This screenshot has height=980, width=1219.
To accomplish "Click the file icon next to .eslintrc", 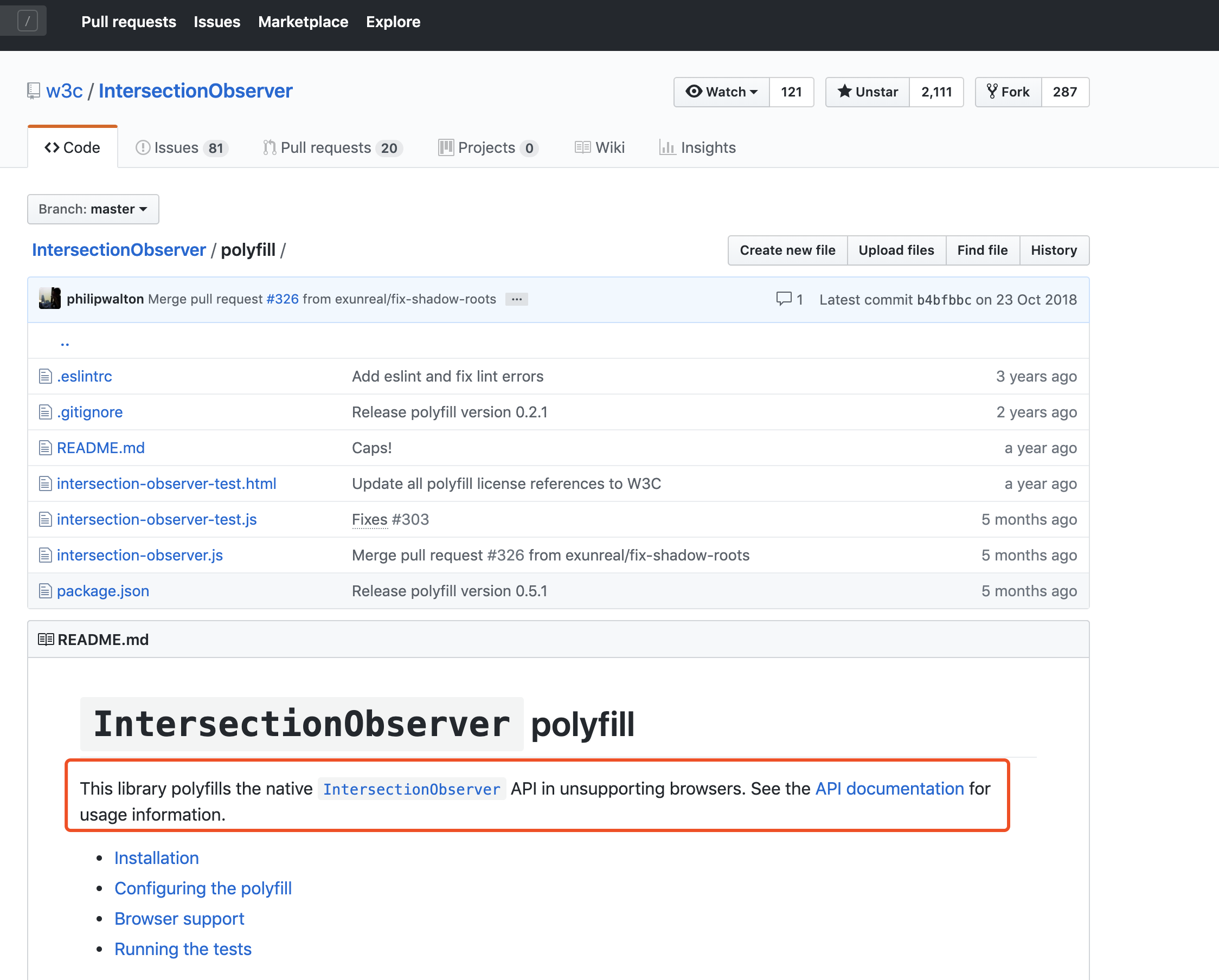I will tap(45, 376).
